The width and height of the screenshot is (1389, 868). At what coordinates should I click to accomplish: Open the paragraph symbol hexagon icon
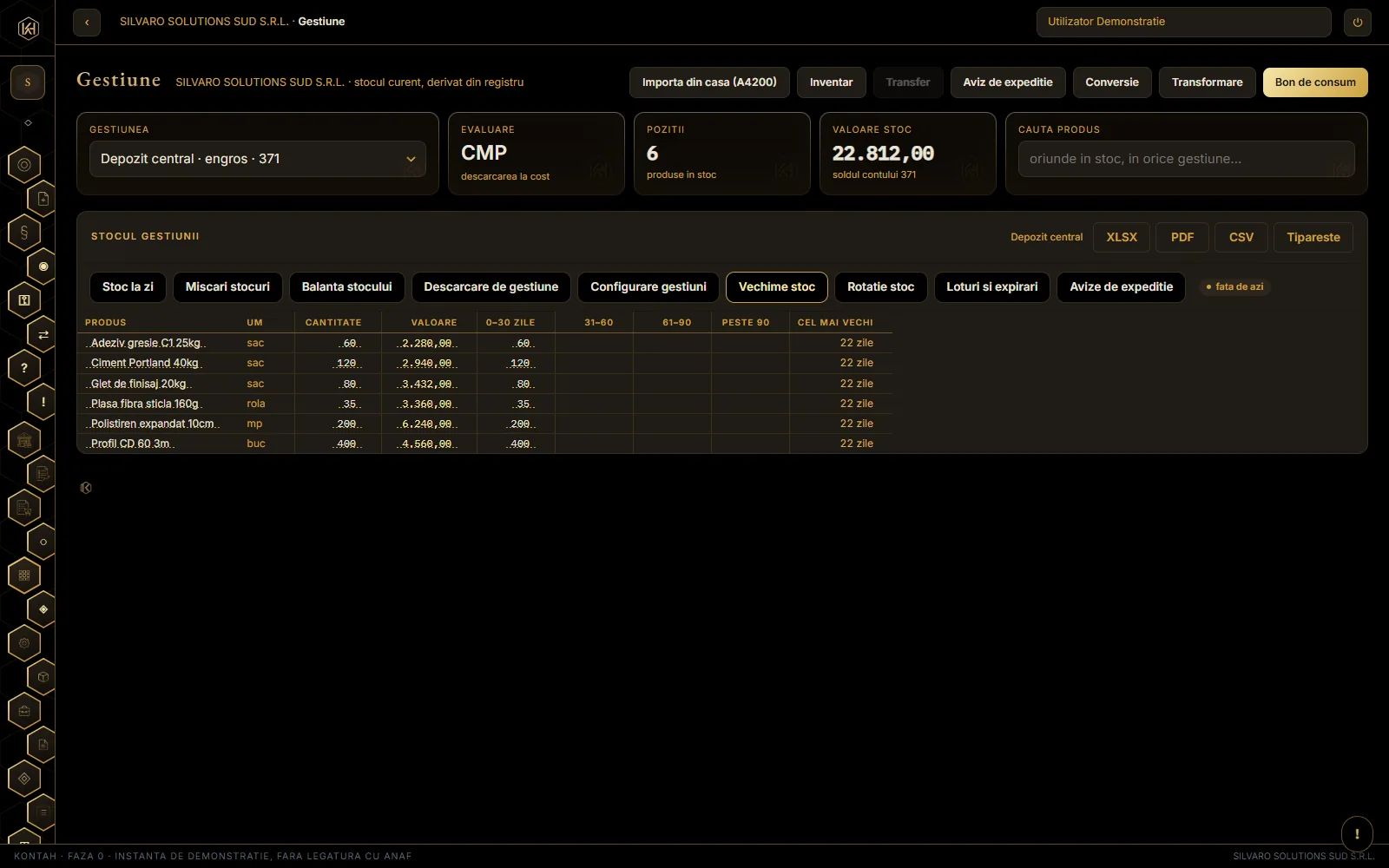click(24, 232)
